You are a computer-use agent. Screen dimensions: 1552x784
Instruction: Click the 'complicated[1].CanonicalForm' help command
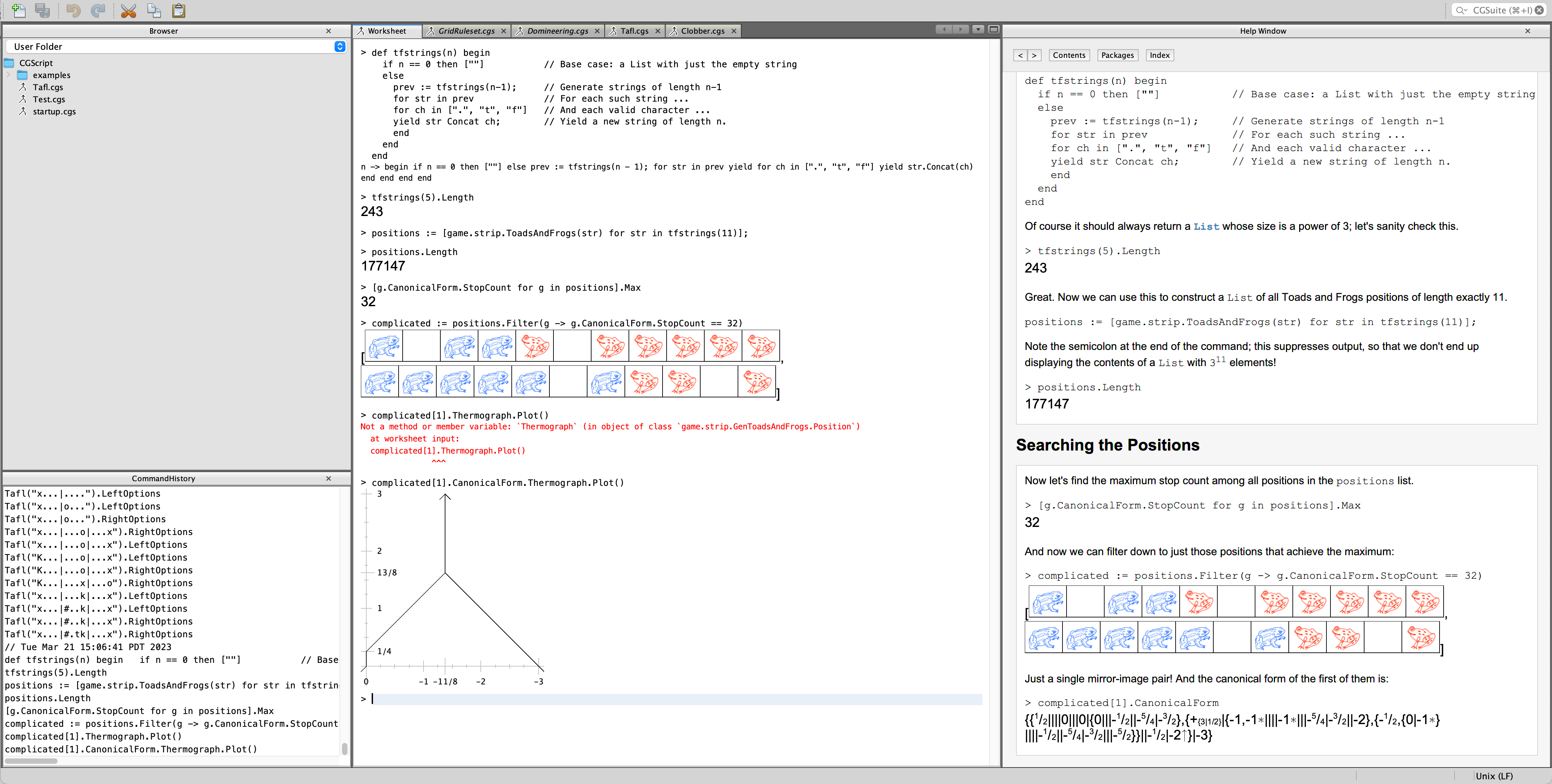click(x=1128, y=703)
